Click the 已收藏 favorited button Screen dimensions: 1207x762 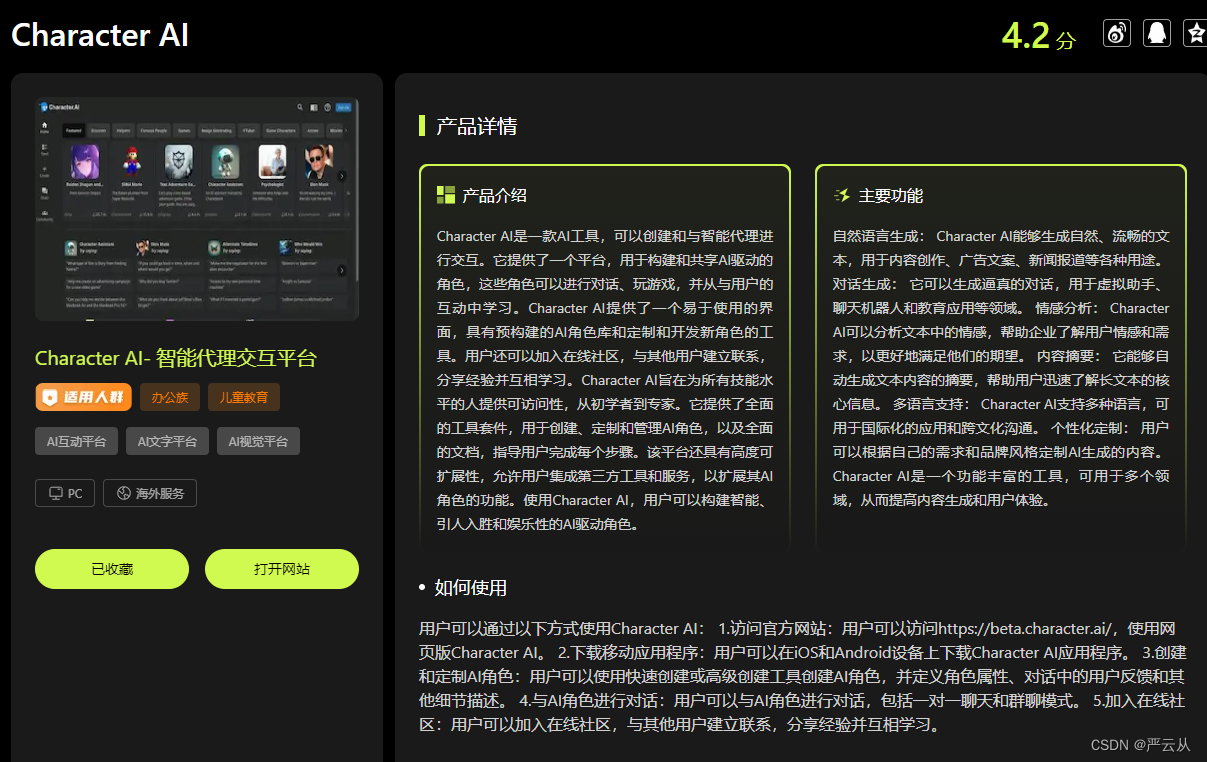[112, 569]
